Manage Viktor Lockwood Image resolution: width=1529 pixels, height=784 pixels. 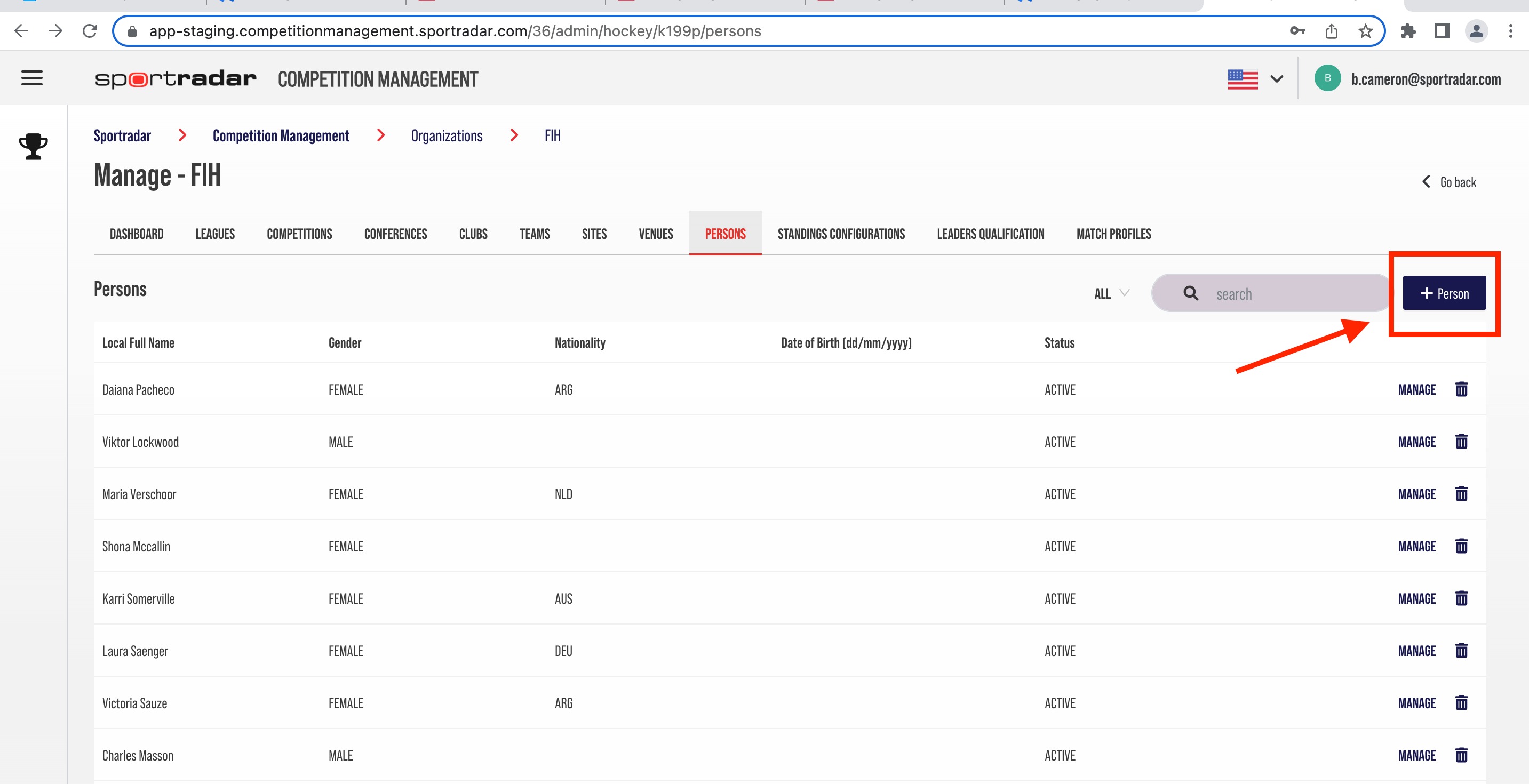pyautogui.click(x=1417, y=442)
